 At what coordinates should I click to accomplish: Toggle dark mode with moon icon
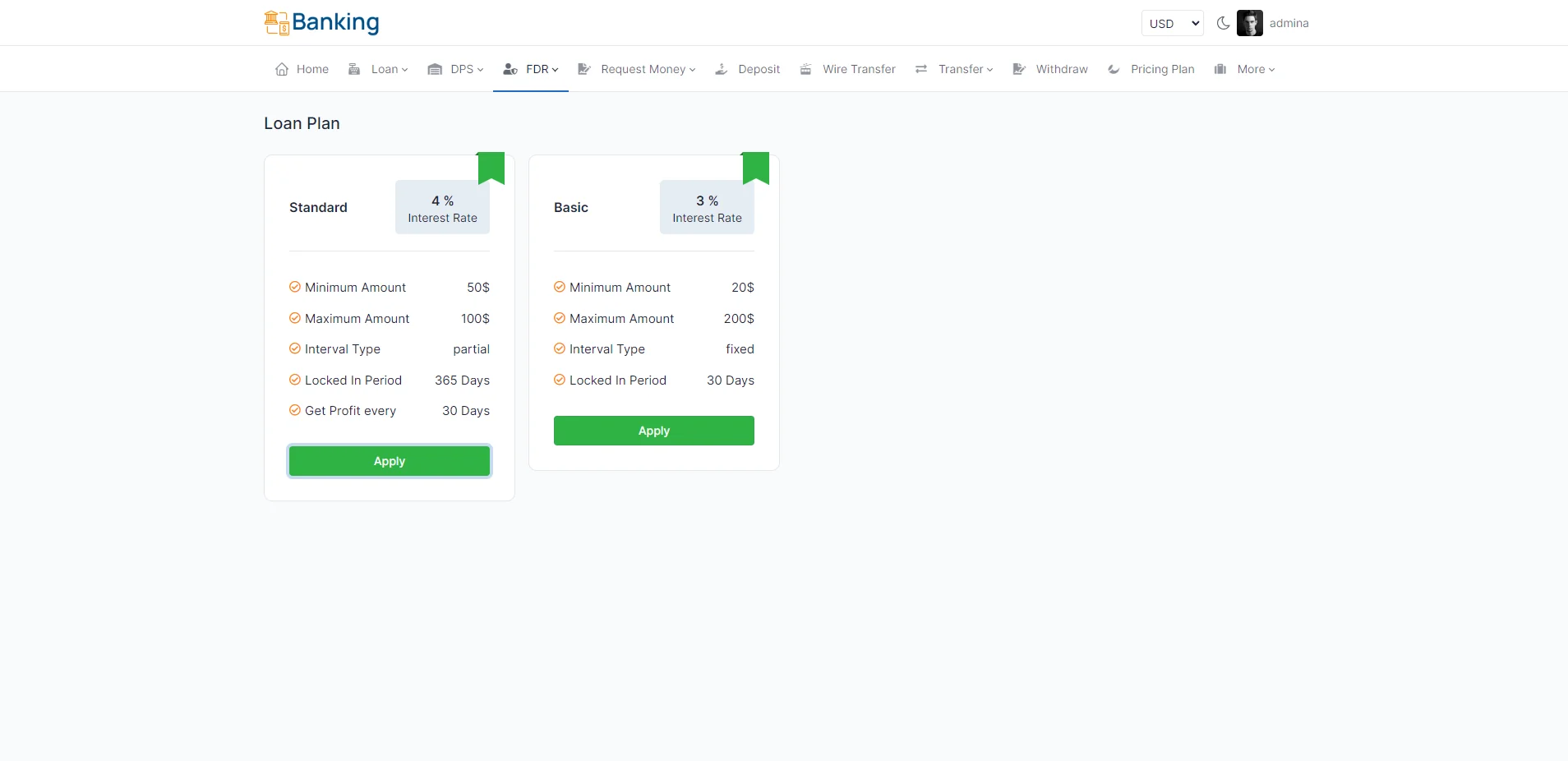tap(1223, 23)
